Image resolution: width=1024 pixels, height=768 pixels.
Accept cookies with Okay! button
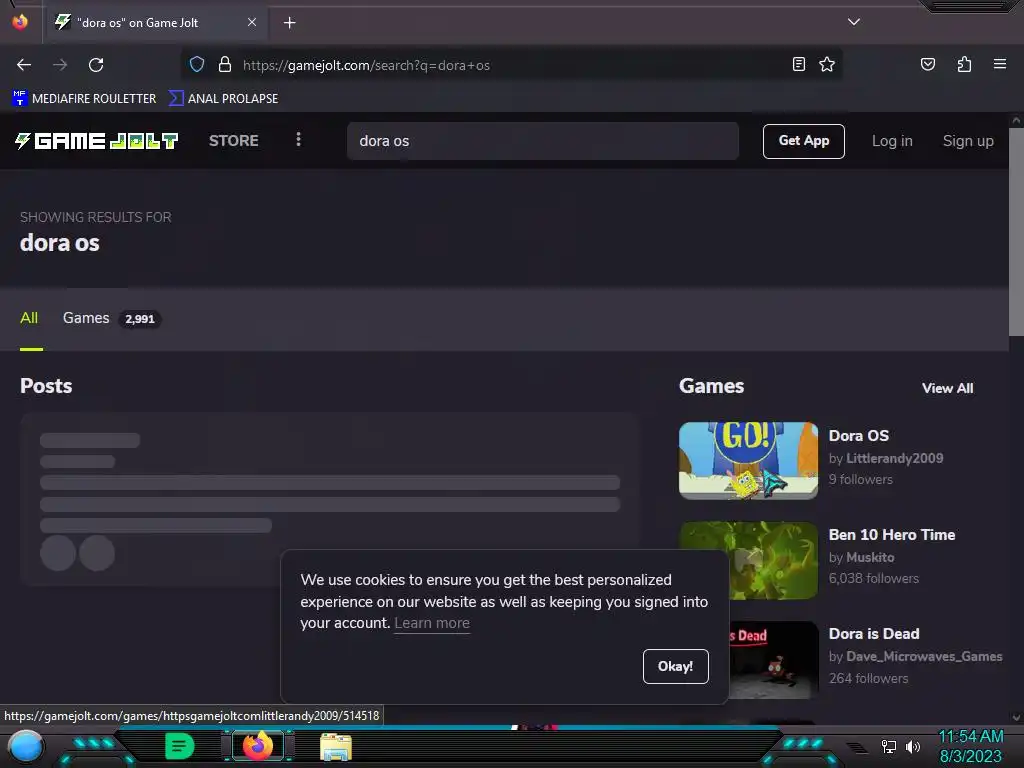point(675,666)
